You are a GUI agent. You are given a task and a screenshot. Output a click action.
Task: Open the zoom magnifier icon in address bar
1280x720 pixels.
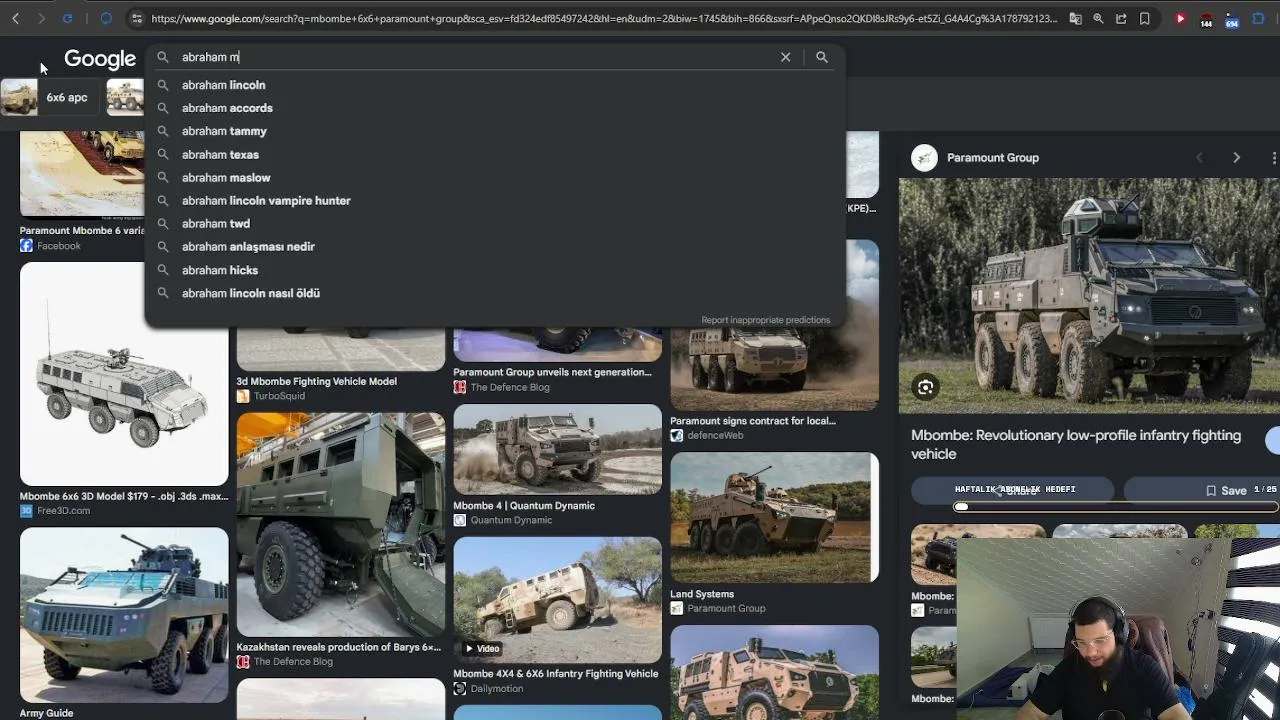[x=1099, y=18]
